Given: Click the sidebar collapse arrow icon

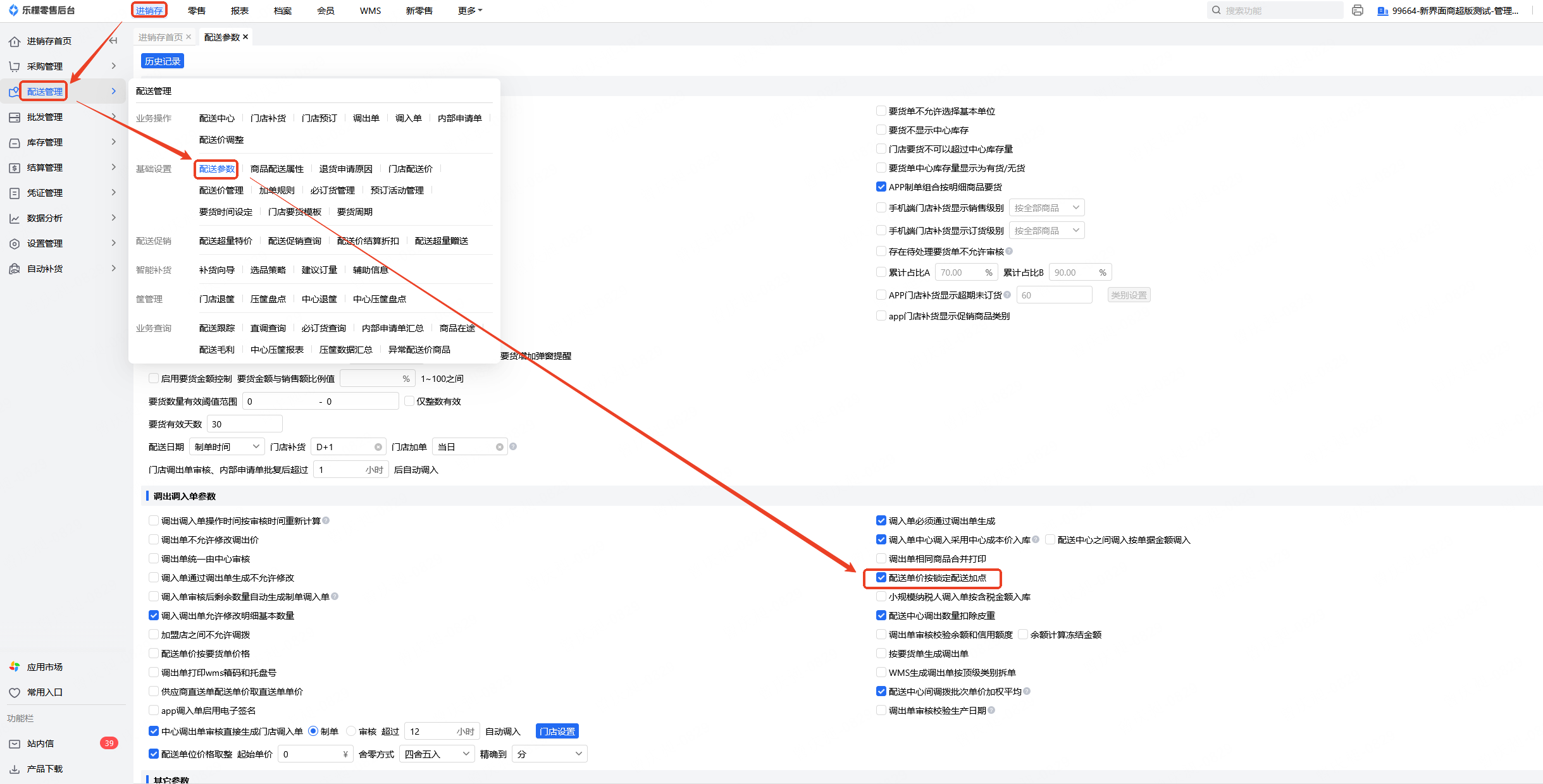Looking at the screenshot, I should click(x=113, y=40).
